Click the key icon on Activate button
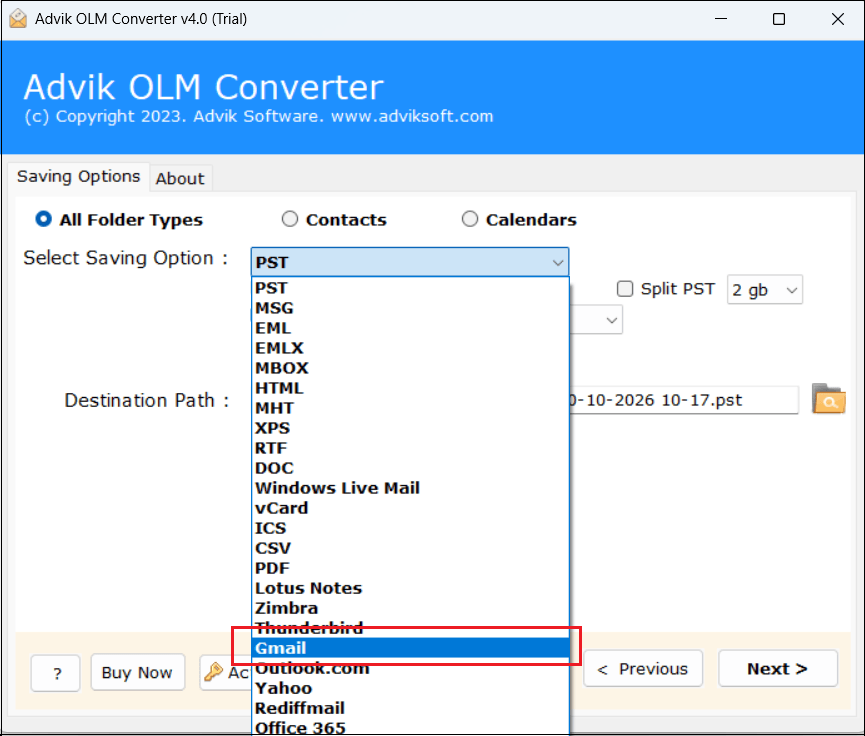 [213, 672]
